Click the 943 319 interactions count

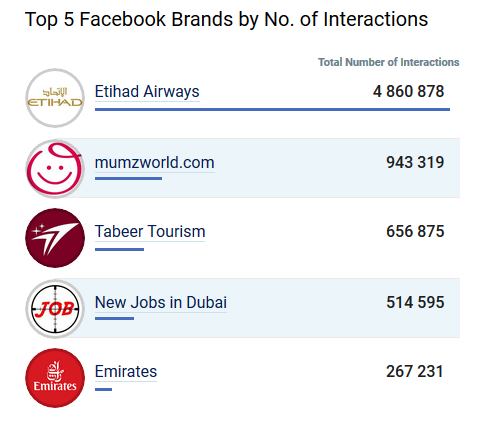[x=415, y=163]
